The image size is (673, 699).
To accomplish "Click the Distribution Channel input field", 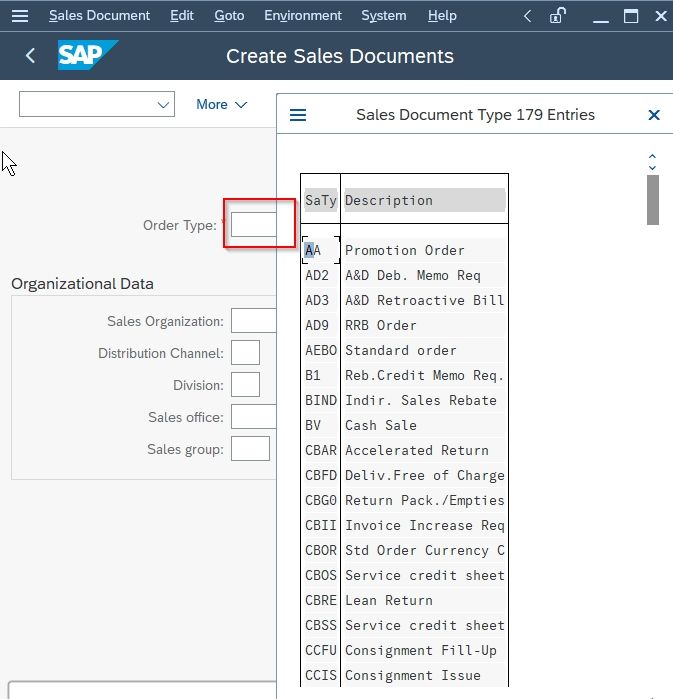I will (x=245, y=353).
